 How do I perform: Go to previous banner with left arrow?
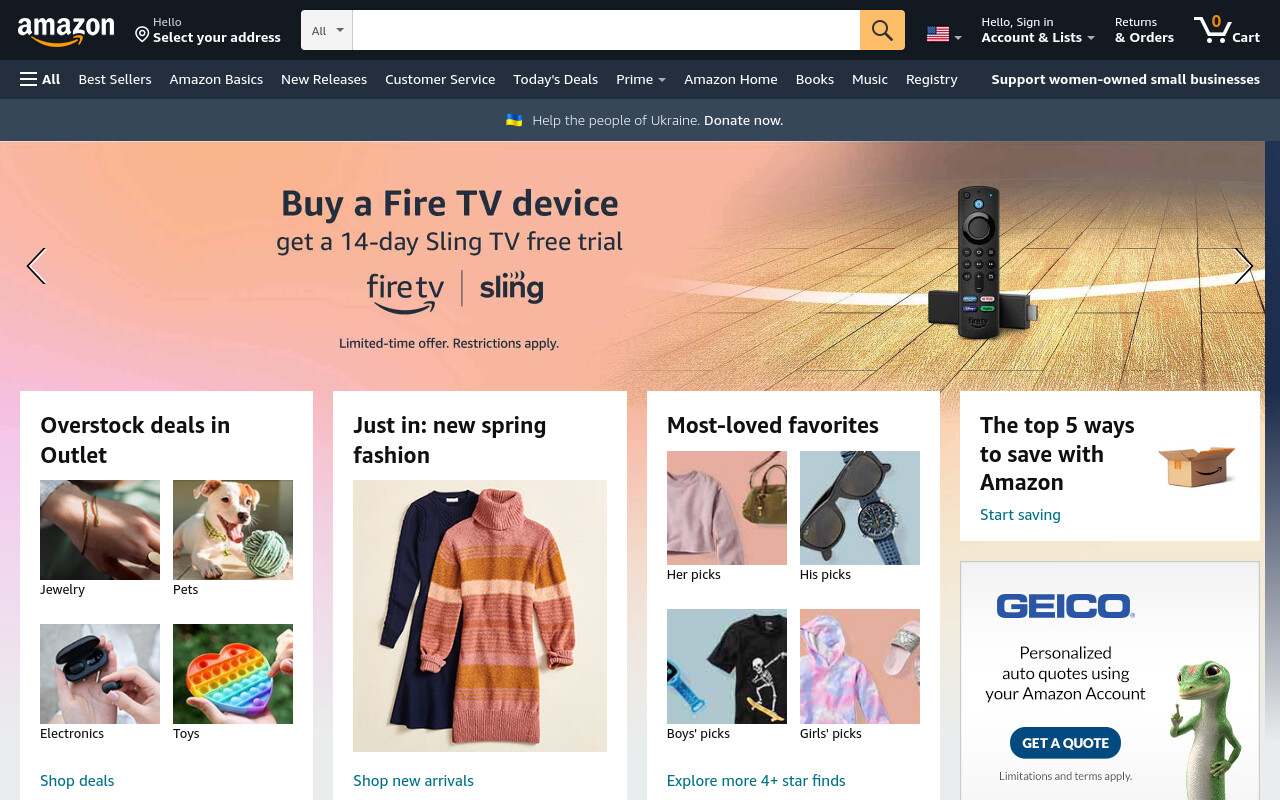click(x=36, y=266)
